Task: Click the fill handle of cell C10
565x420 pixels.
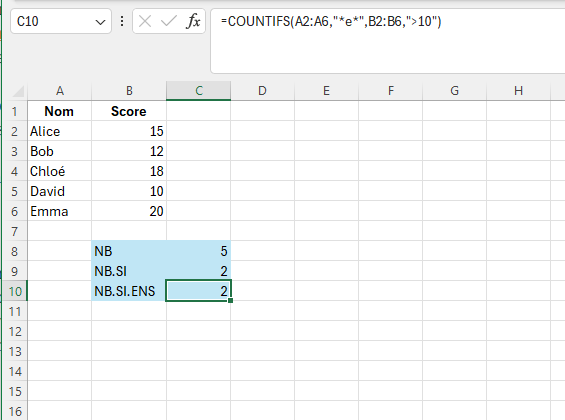Action: coord(231,300)
